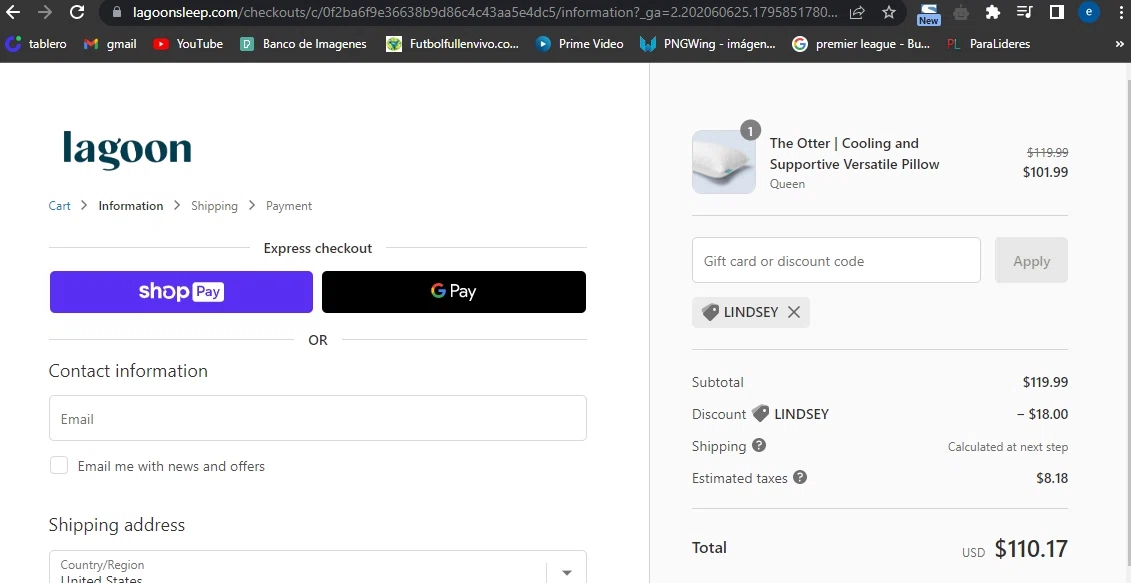Click the gray robot extension icon
The image size is (1131, 583).
pos(961,12)
